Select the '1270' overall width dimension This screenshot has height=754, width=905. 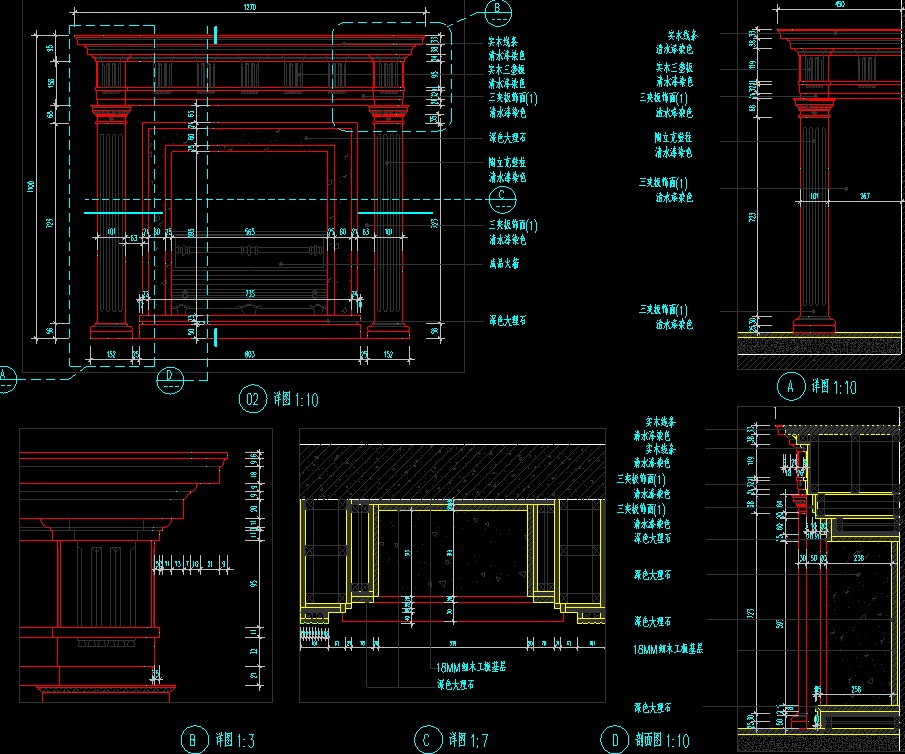click(250, 7)
